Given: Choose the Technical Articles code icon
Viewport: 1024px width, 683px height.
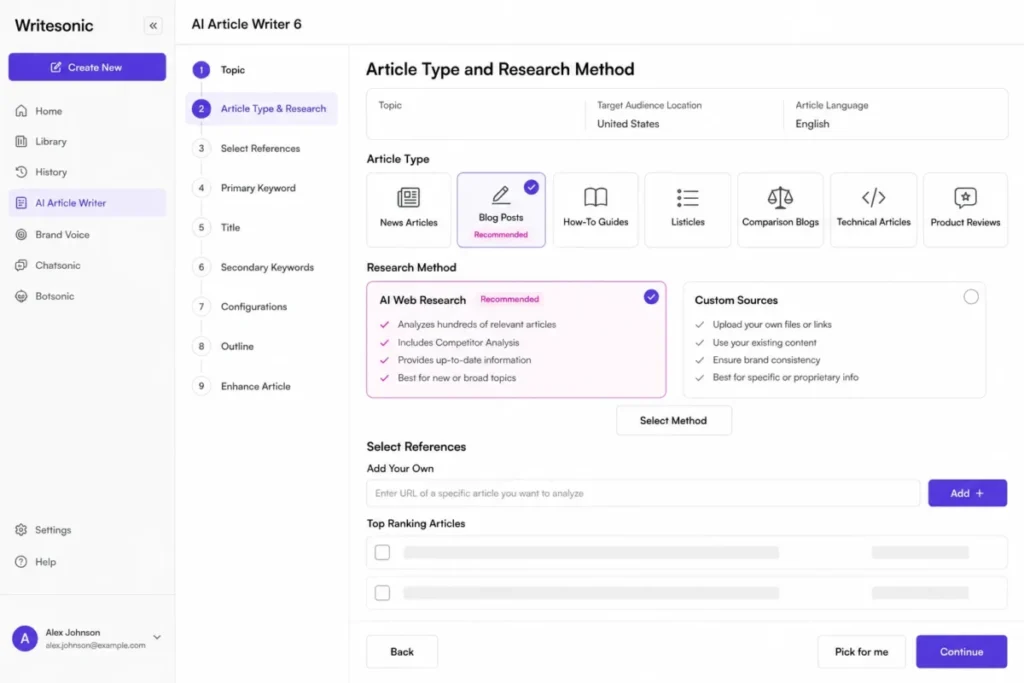Looking at the screenshot, I should click(873, 197).
